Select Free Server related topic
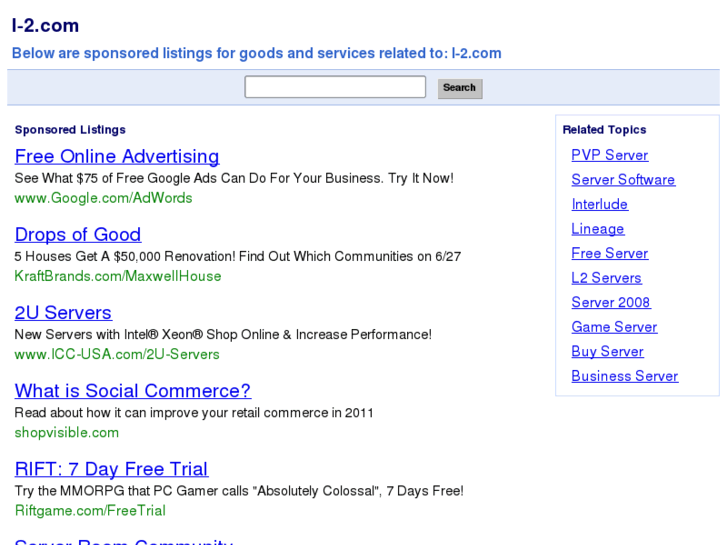The width and height of the screenshot is (727, 545). tap(610, 253)
